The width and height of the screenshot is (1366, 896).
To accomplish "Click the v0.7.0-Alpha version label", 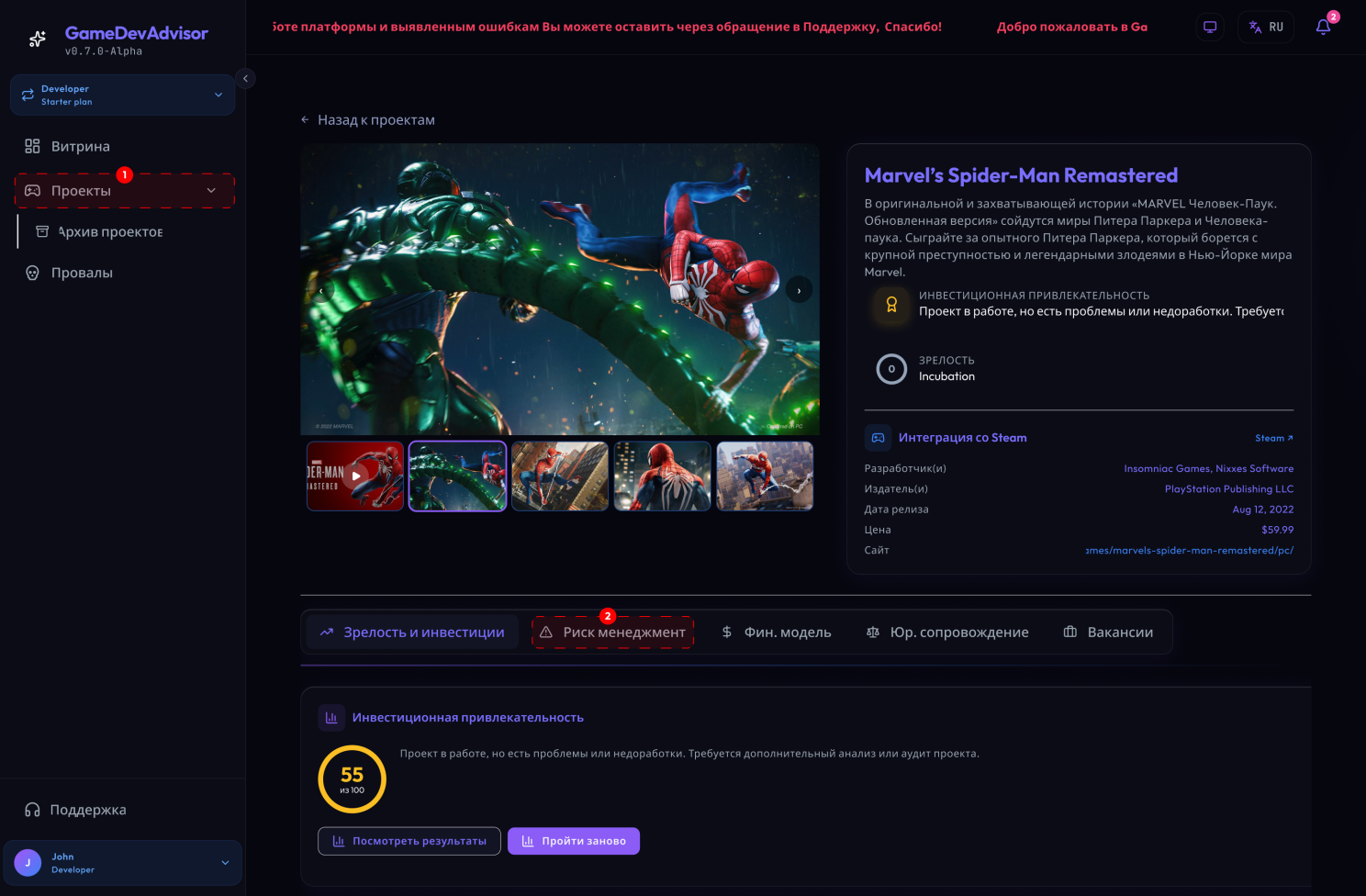I will 104,51.
